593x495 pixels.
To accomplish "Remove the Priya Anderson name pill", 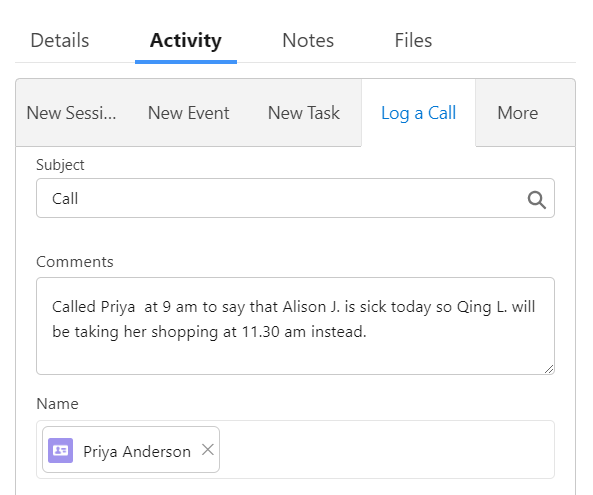I will [x=208, y=450].
